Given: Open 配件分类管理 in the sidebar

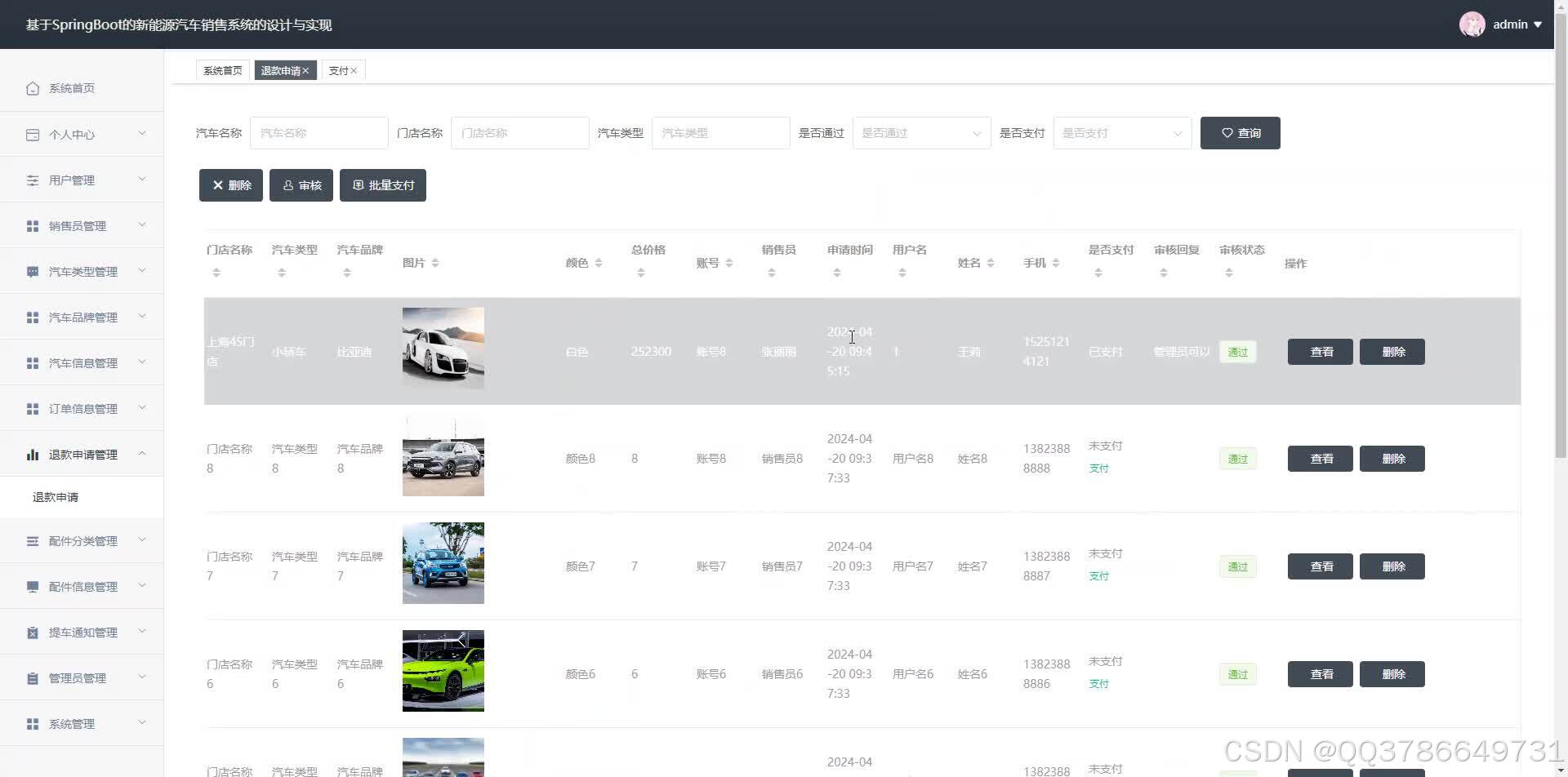Looking at the screenshot, I should pos(82,541).
